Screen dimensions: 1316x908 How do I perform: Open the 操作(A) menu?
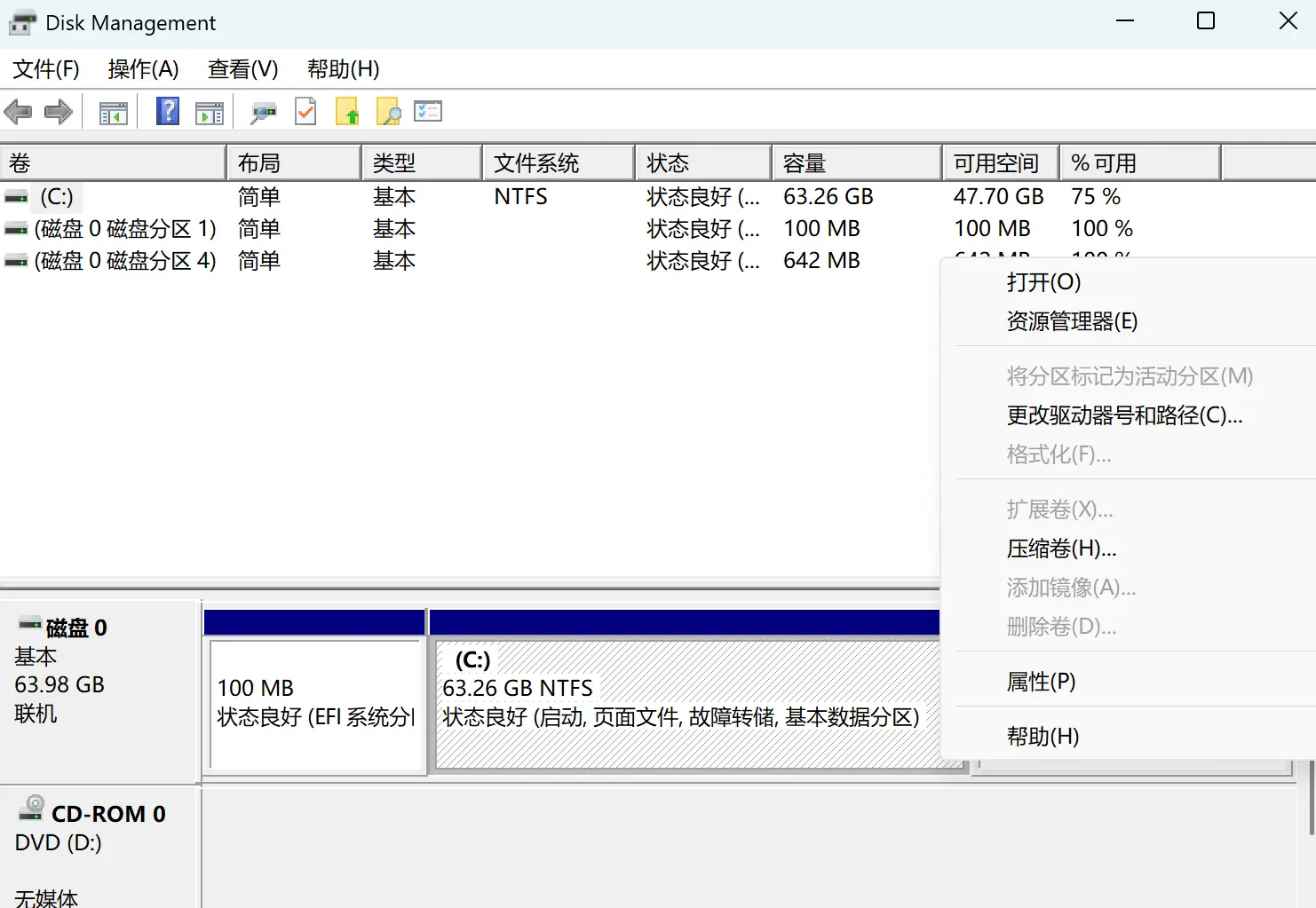coord(143,69)
